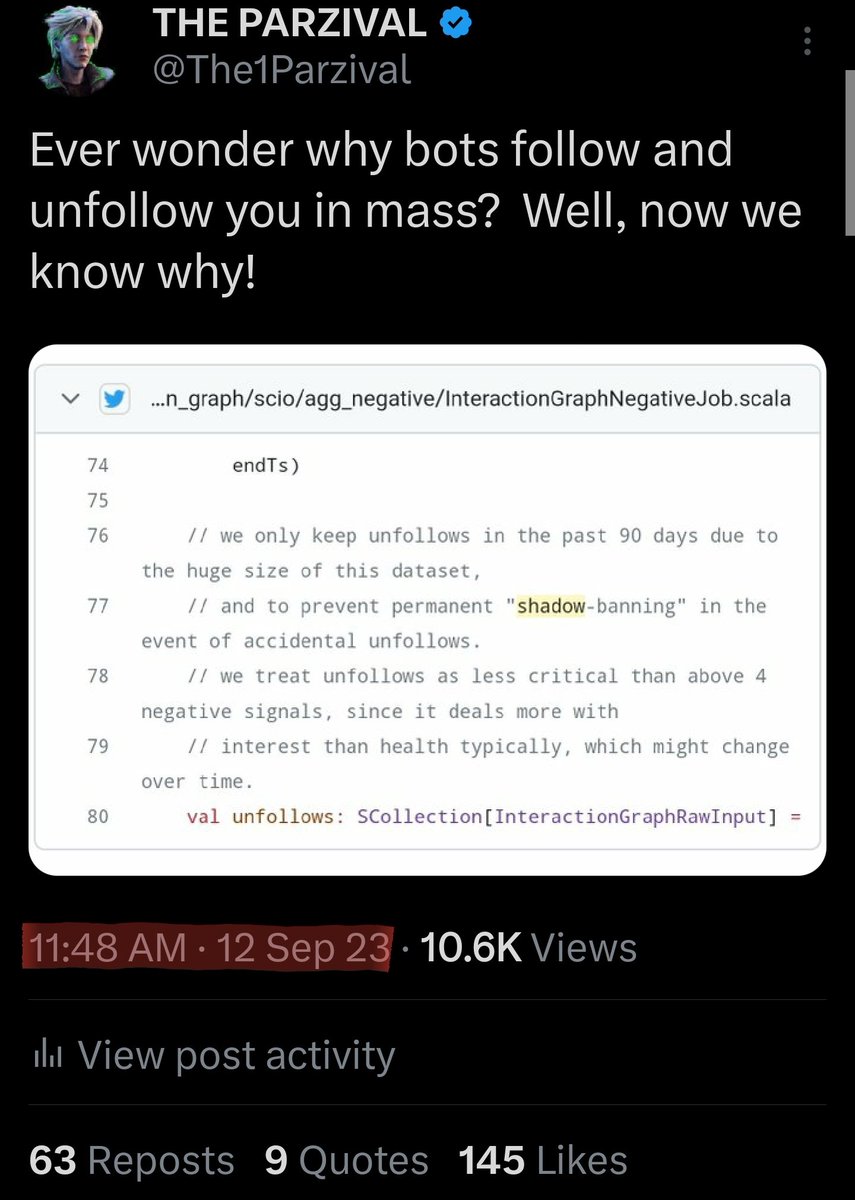Viewport: 855px width, 1200px height.
Task: Click THE PARZIVAL display name
Action: [290, 24]
